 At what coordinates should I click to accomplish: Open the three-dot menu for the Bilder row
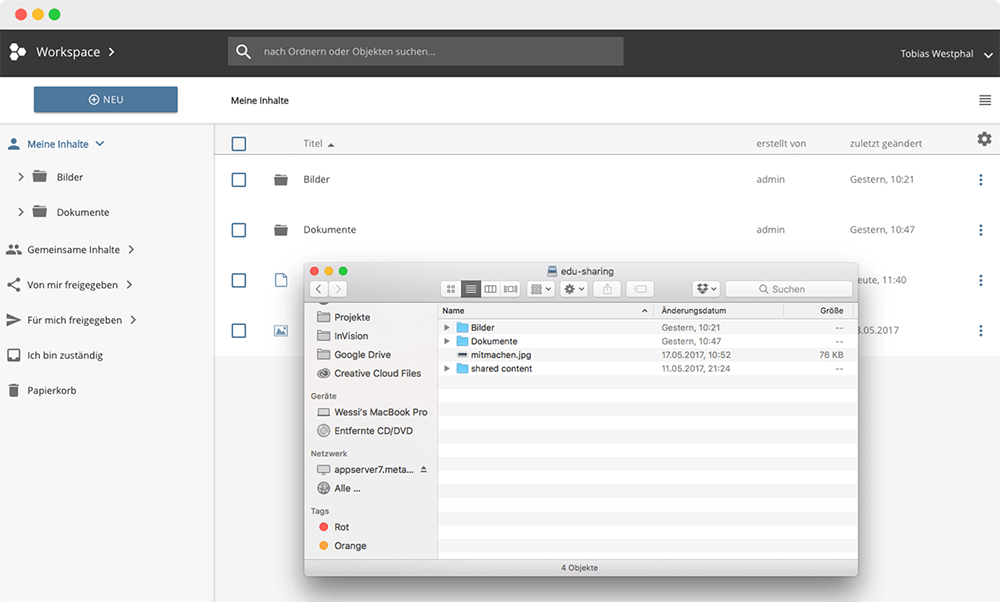click(981, 180)
